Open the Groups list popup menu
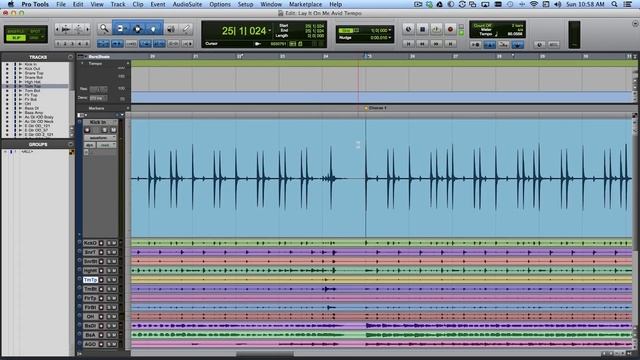Viewport: 640px width, 360px height. click(70, 144)
